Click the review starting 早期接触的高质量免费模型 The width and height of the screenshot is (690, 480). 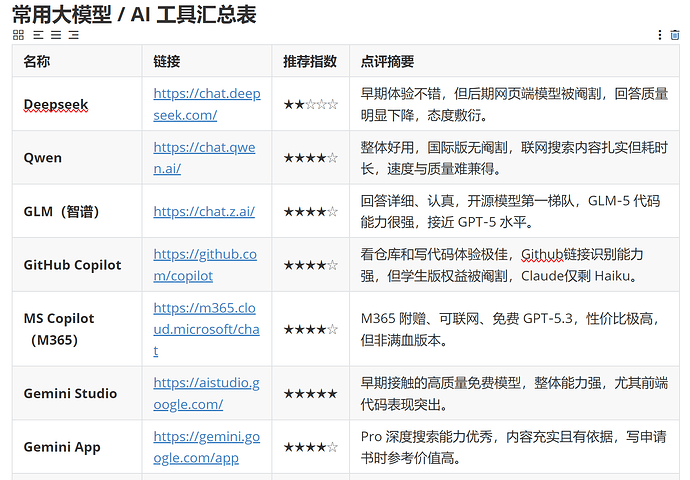(514, 393)
